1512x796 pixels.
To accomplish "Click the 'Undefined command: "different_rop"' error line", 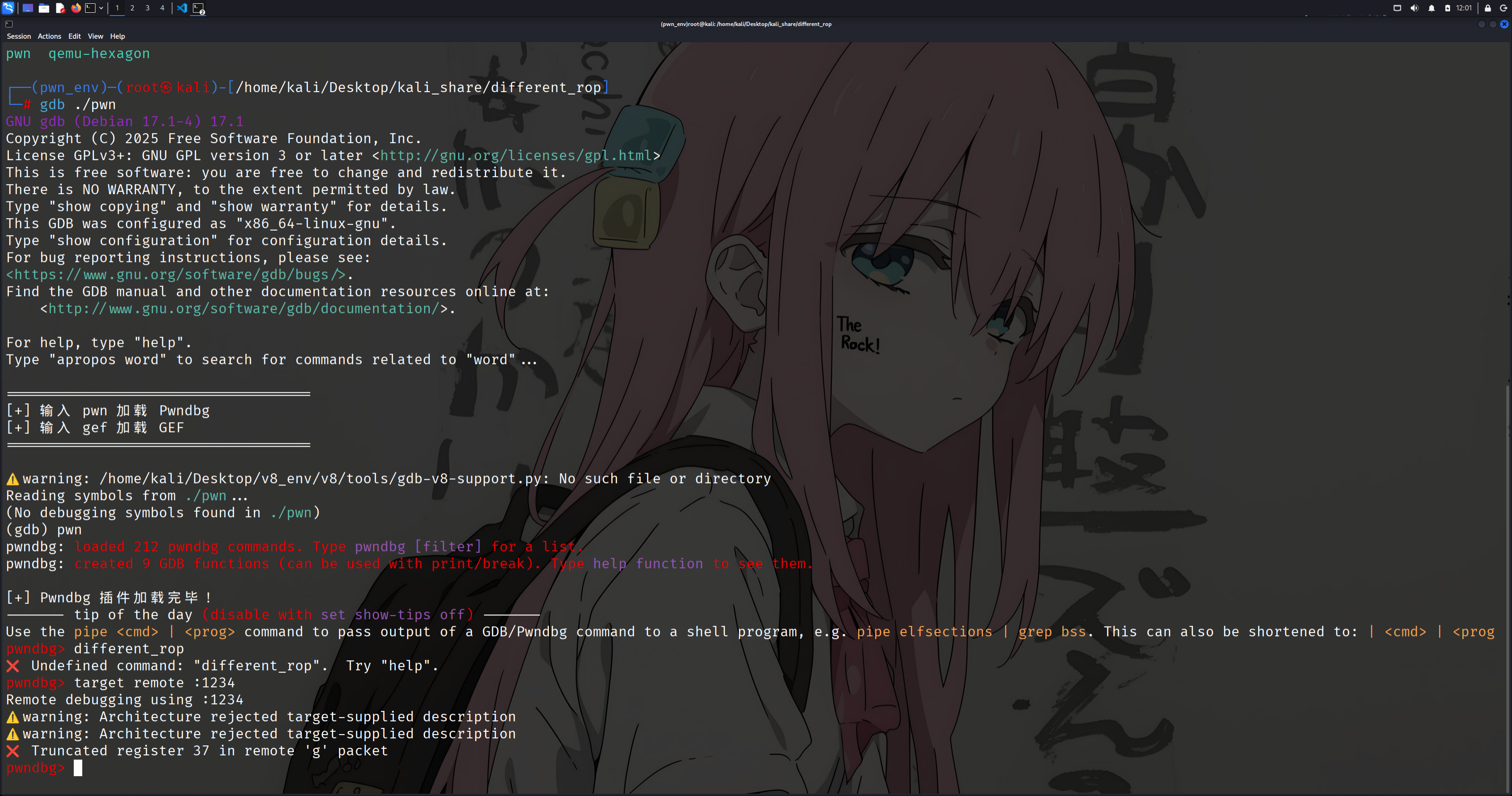I will (223, 666).
